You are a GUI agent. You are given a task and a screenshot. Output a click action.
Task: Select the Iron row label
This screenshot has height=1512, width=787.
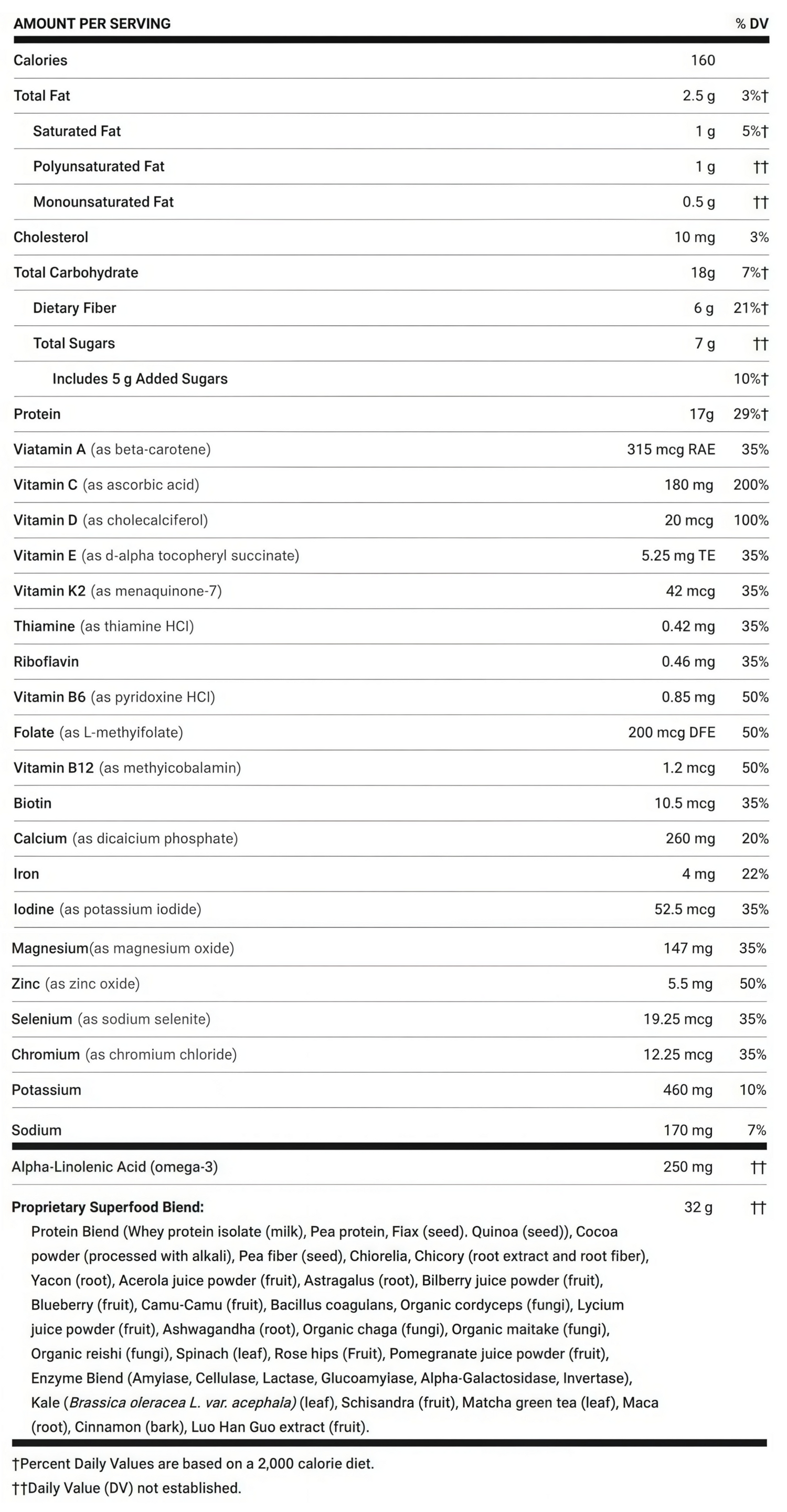26,874
